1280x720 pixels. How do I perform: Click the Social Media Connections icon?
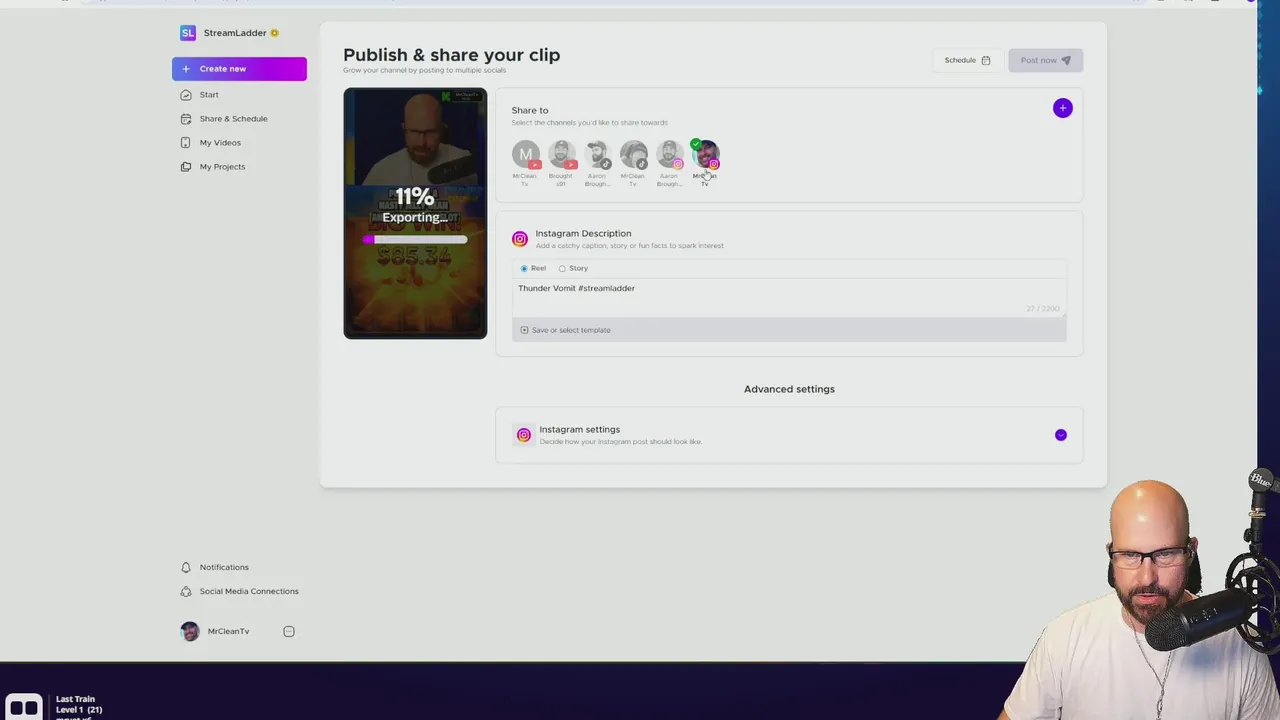click(x=186, y=591)
